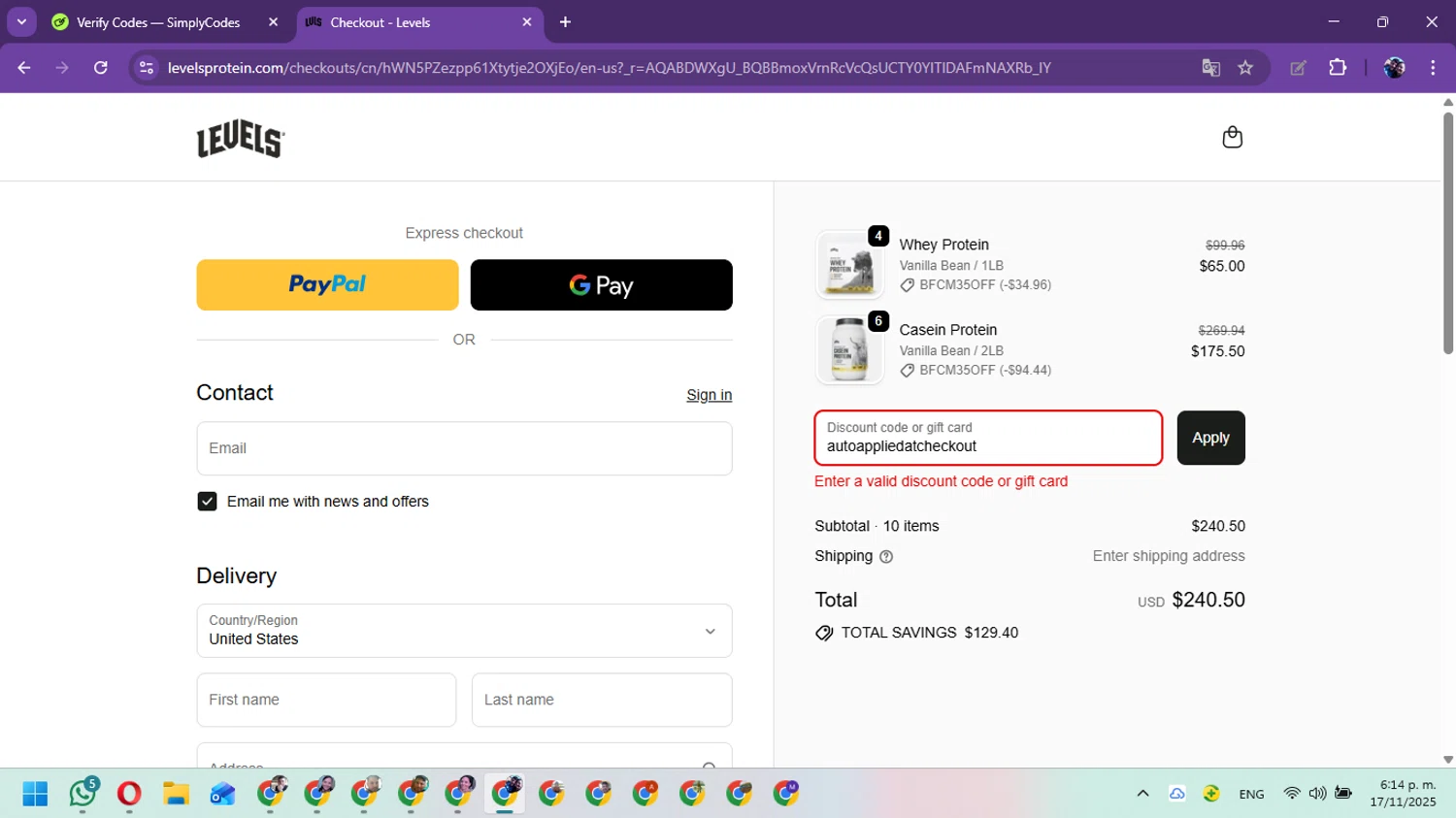The width and height of the screenshot is (1456, 818).
Task: Click the battery status tray icon
Action: pyautogui.click(x=1343, y=794)
